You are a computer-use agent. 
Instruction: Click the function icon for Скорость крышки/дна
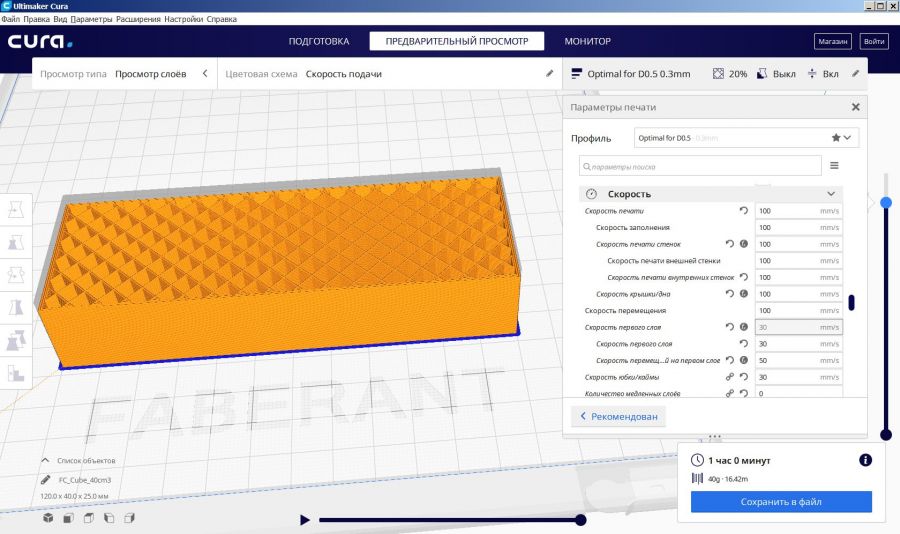744,294
